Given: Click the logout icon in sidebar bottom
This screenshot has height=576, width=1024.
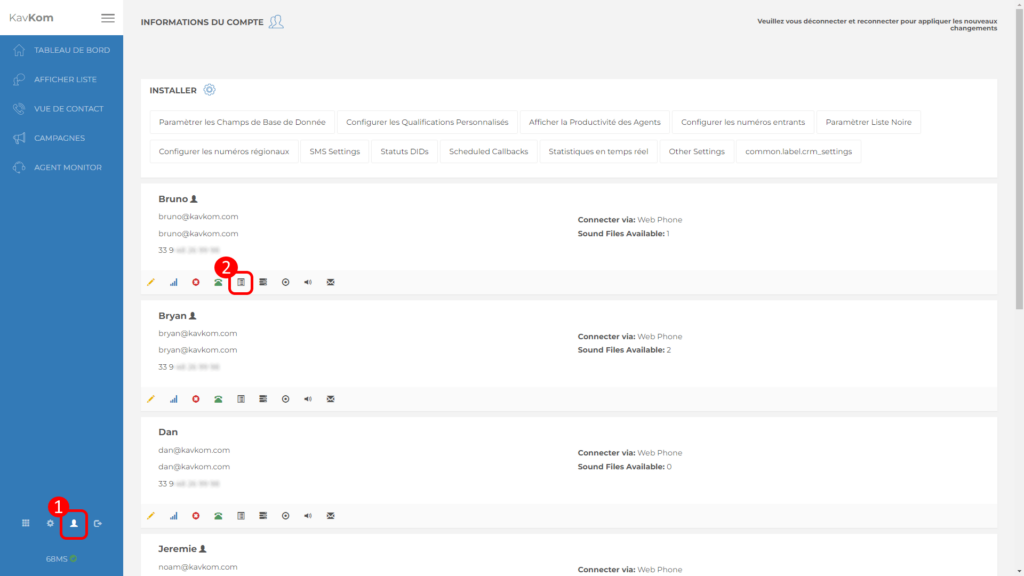Looking at the screenshot, I should coord(97,523).
